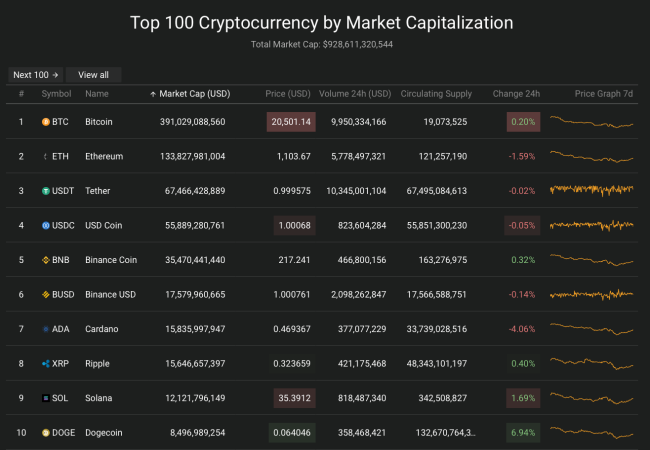Click the XRP Ripple icon
This screenshot has width=650, height=450.
point(46,363)
